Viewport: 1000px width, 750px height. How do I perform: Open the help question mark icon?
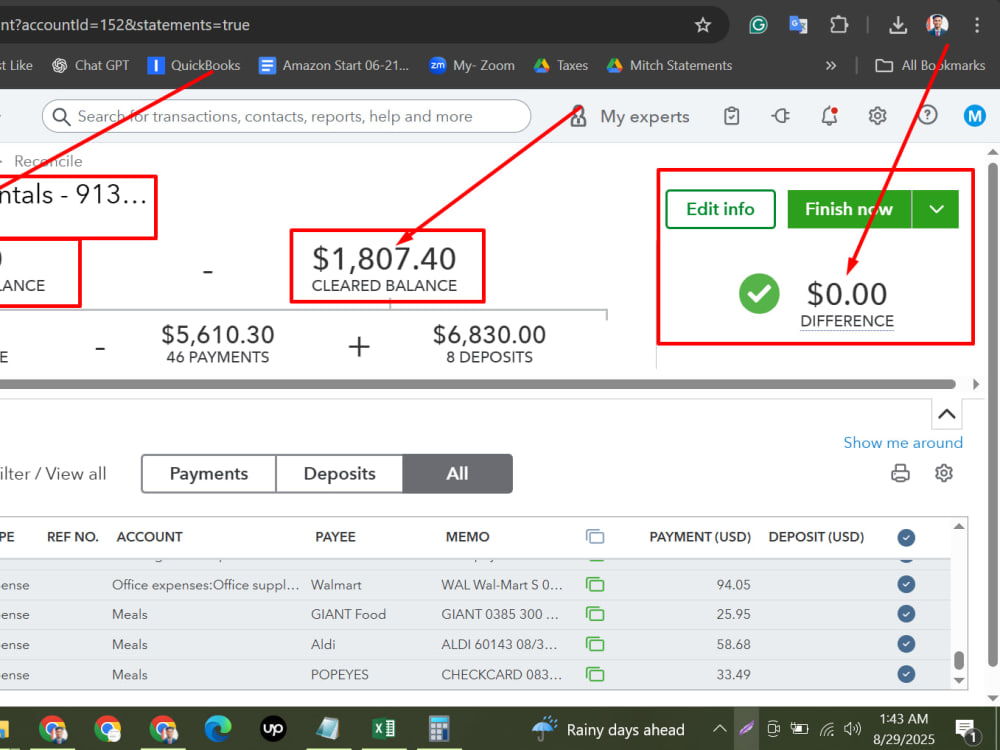click(927, 115)
